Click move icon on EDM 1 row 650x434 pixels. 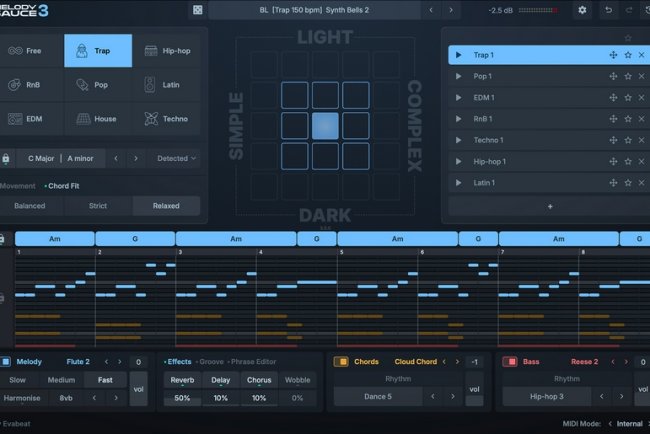613,97
